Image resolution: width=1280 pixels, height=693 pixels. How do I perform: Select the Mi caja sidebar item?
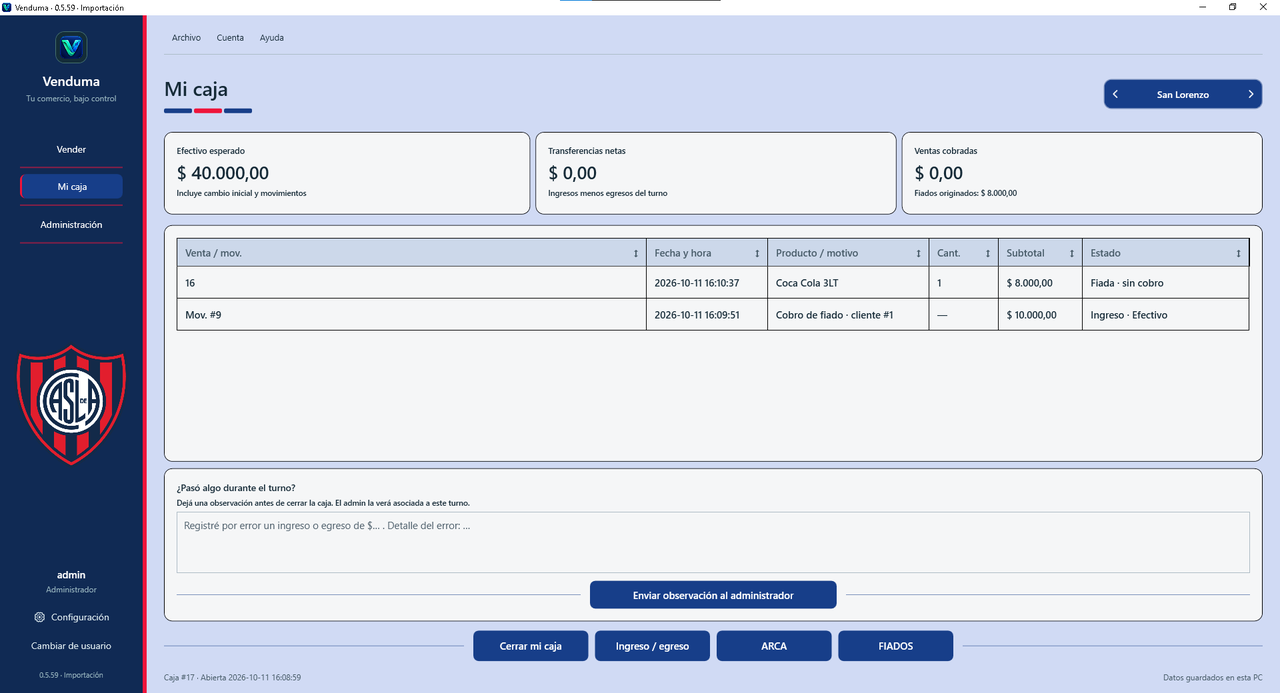[71, 187]
